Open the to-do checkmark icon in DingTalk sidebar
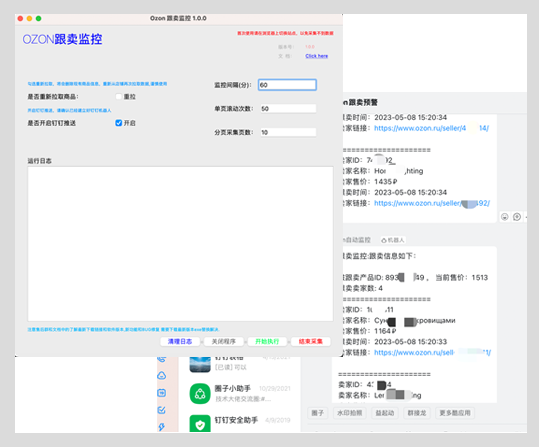The height and width of the screenshot is (447, 539). point(162,410)
